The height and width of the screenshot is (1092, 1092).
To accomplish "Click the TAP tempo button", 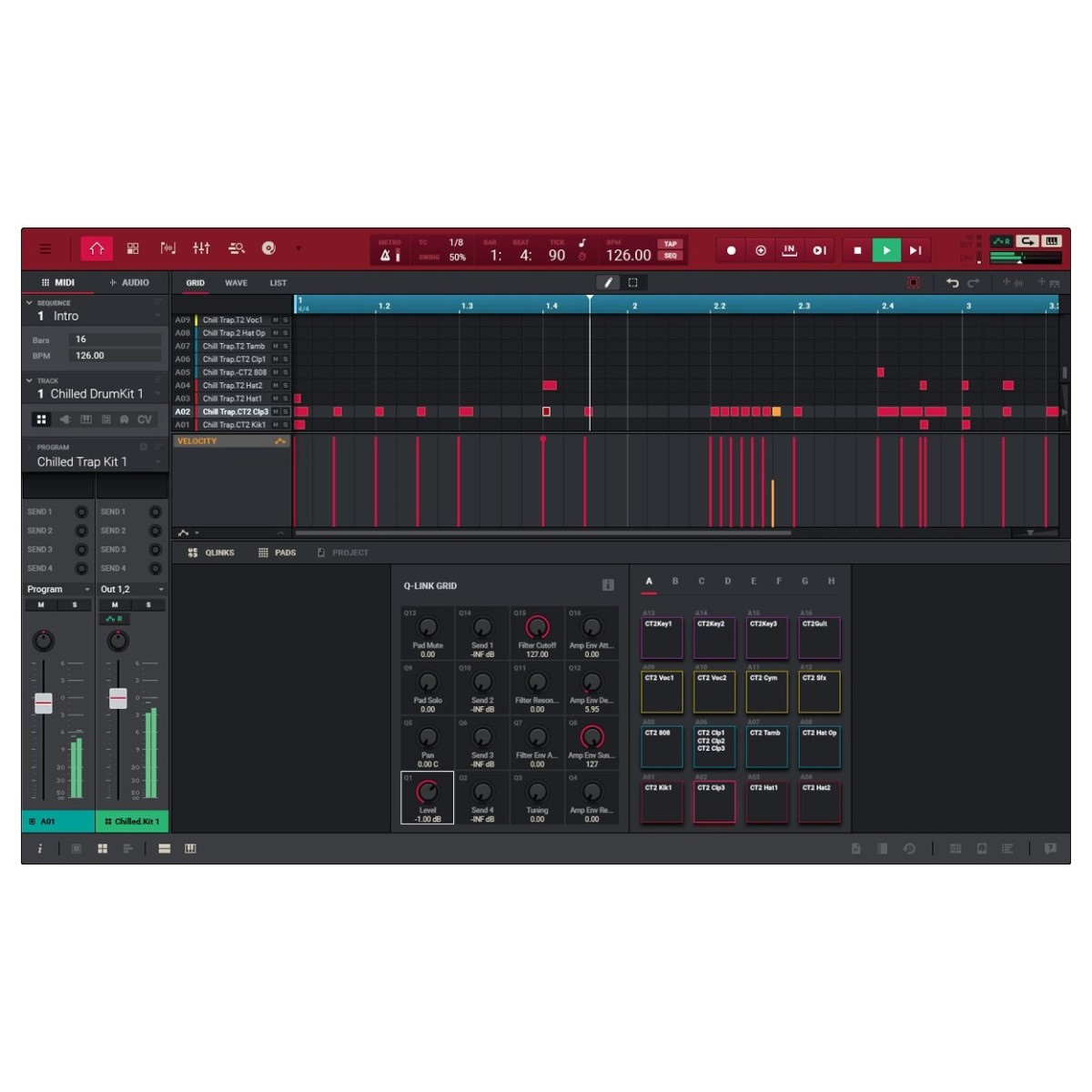I will click(671, 244).
